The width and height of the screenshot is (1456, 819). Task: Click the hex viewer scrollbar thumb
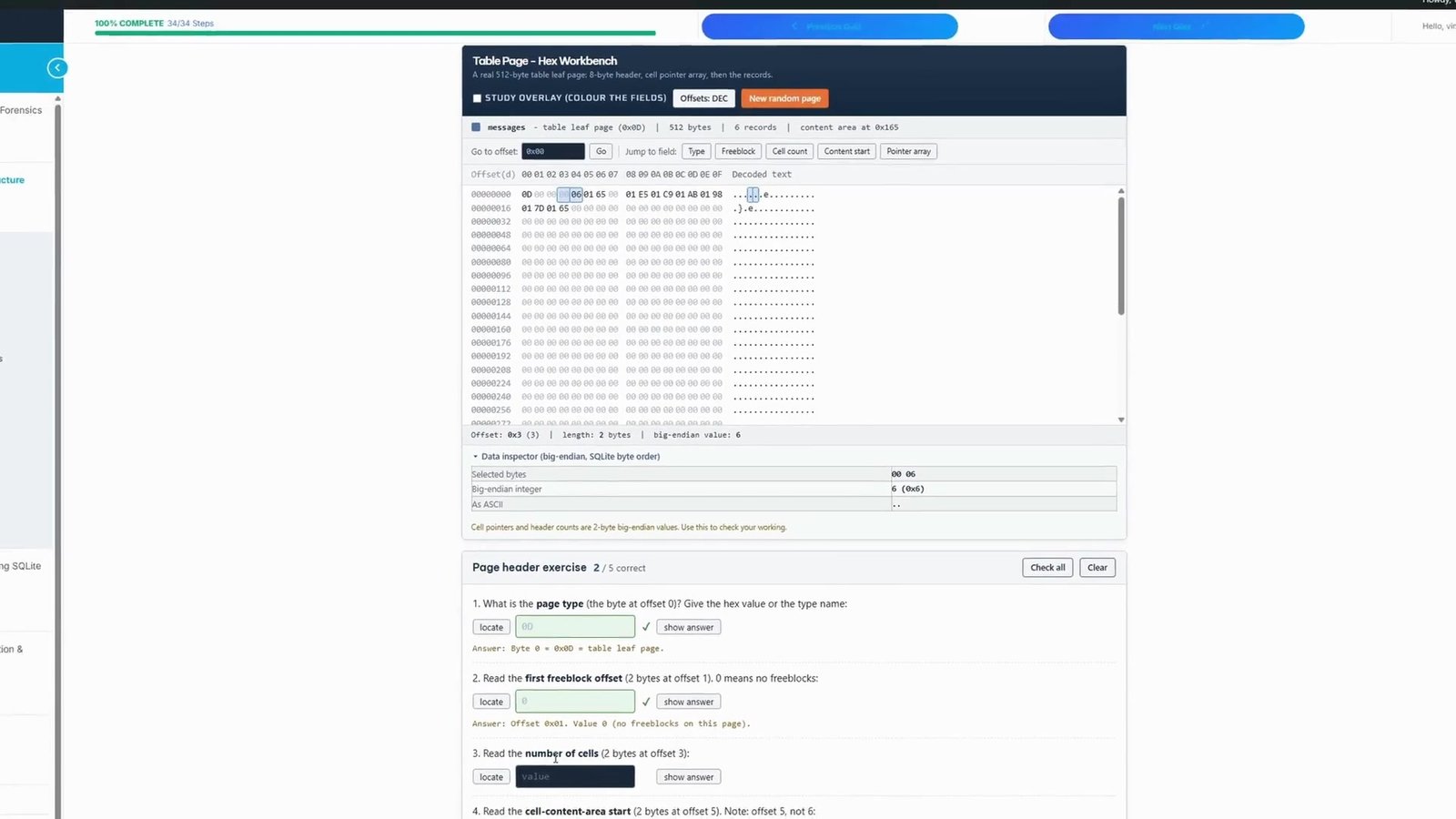click(1121, 256)
